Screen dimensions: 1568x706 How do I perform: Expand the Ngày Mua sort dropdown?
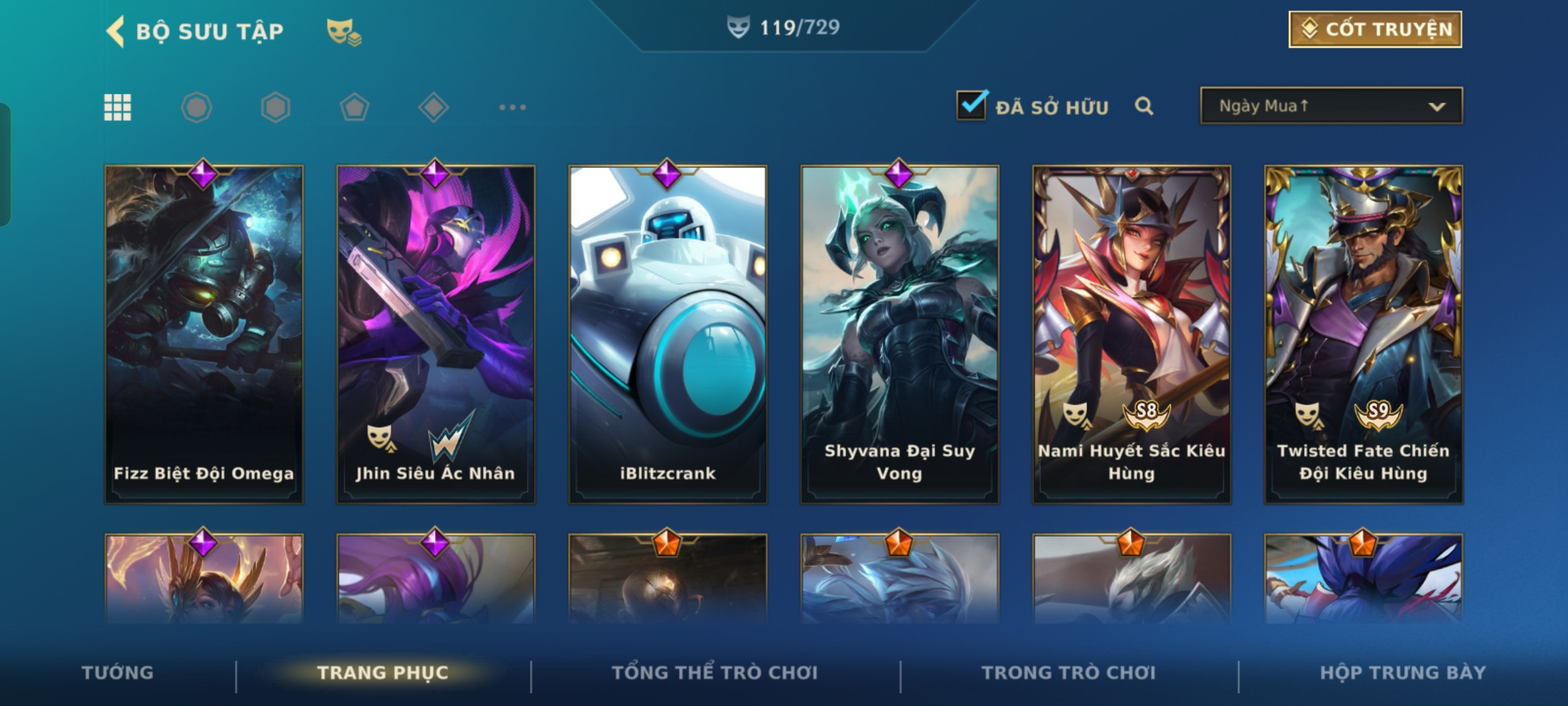(1331, 106)
